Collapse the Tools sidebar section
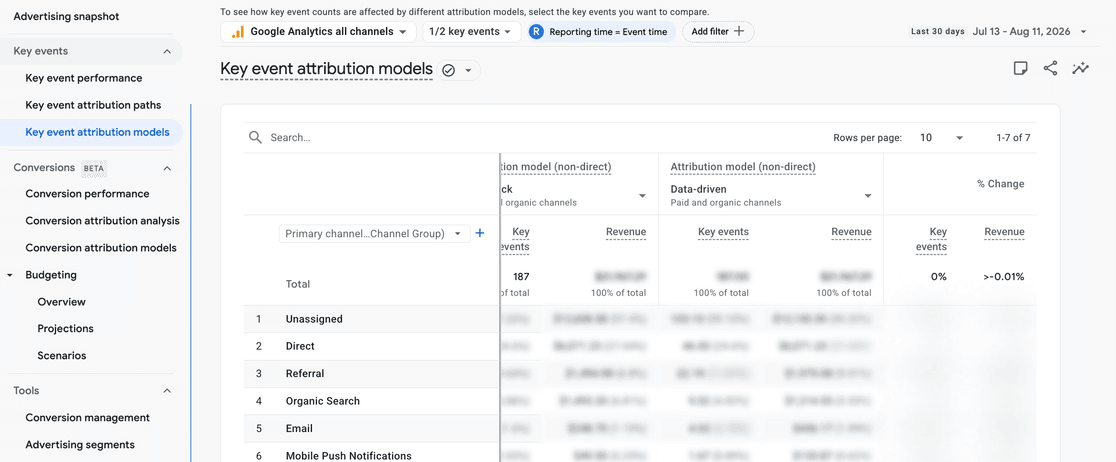Screen dimensions: 1116x462 [167, 391]
